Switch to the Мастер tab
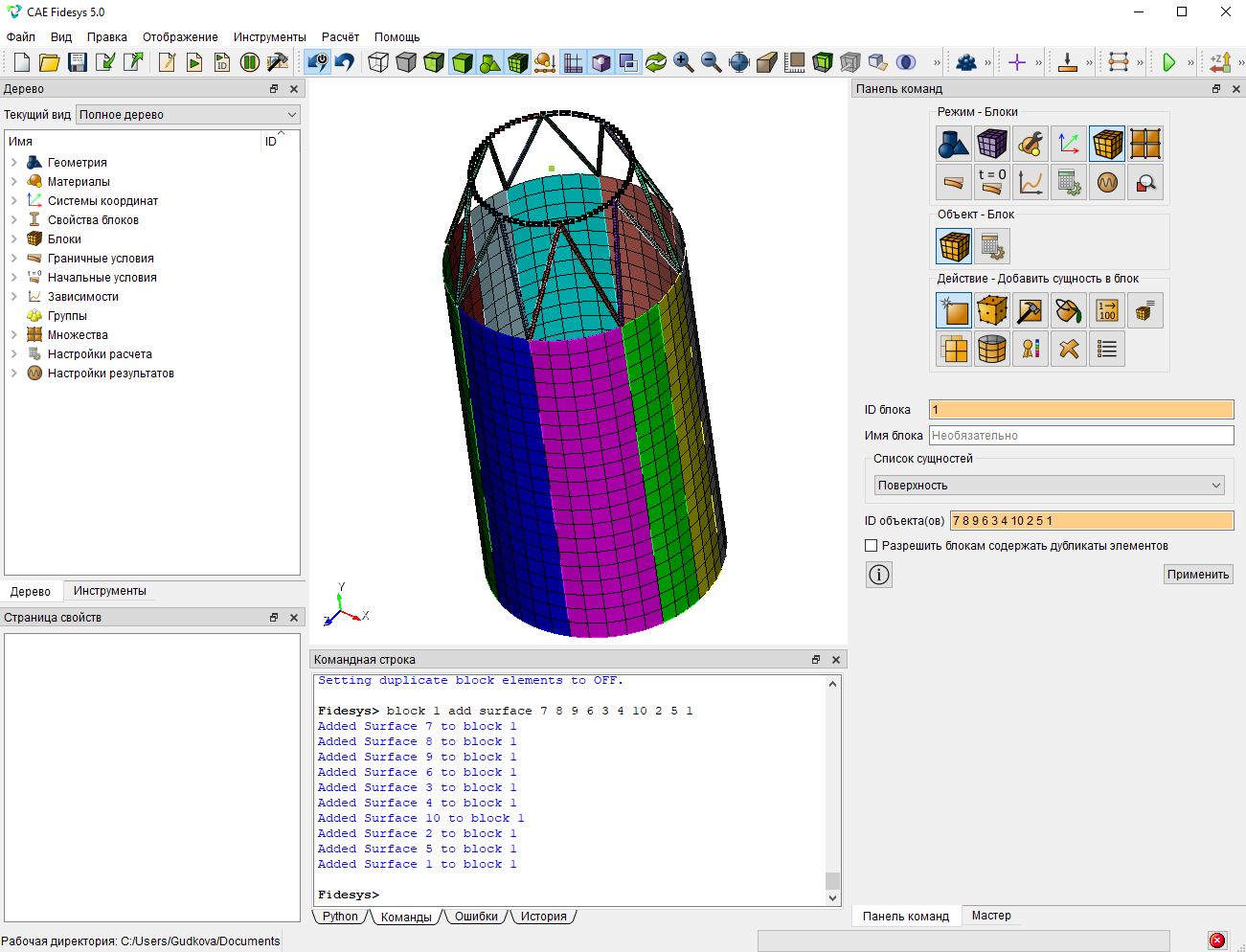1246x952 pixels. tap(991, 916)
